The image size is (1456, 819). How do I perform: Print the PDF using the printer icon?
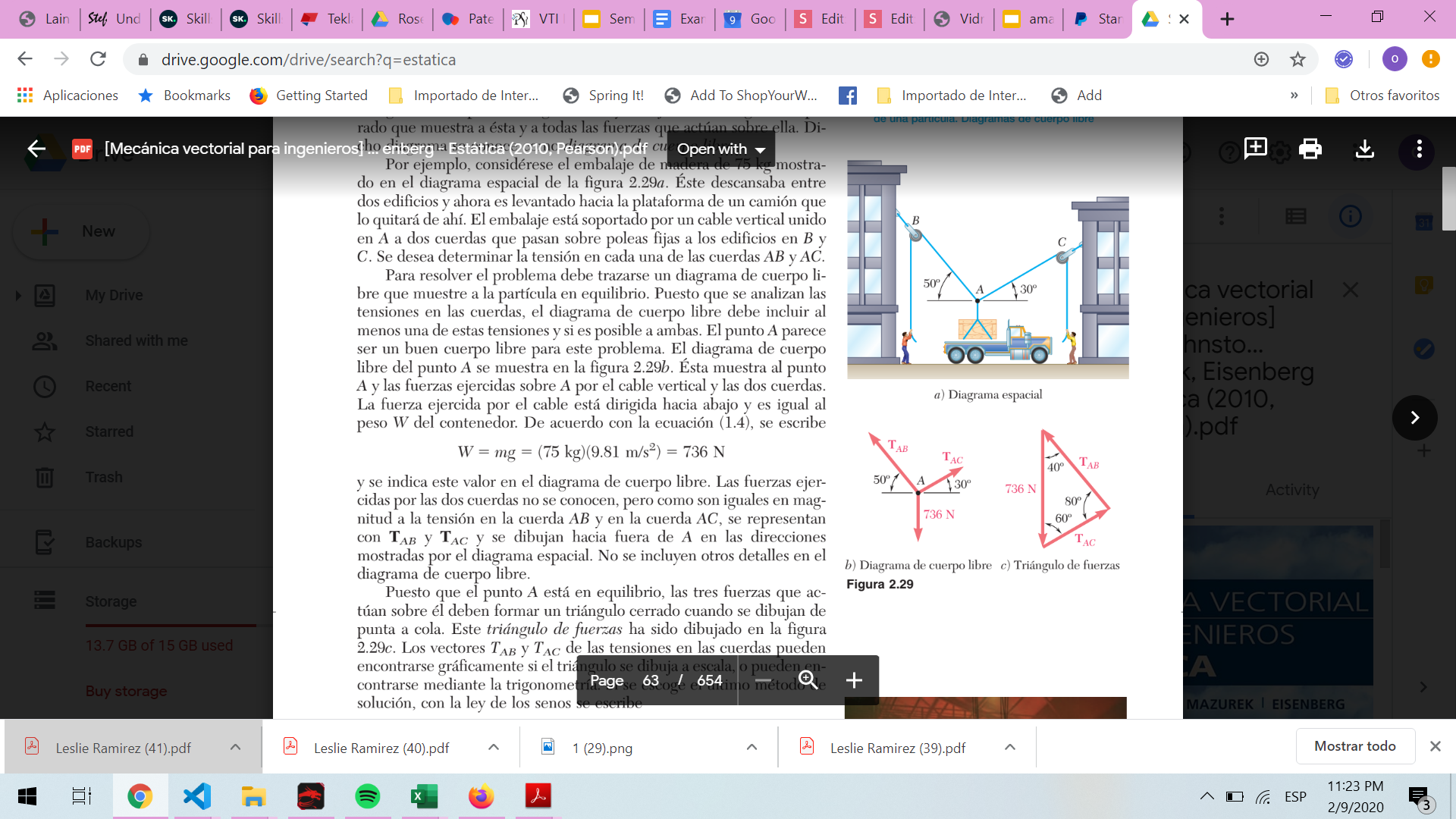coord(1310,149)
